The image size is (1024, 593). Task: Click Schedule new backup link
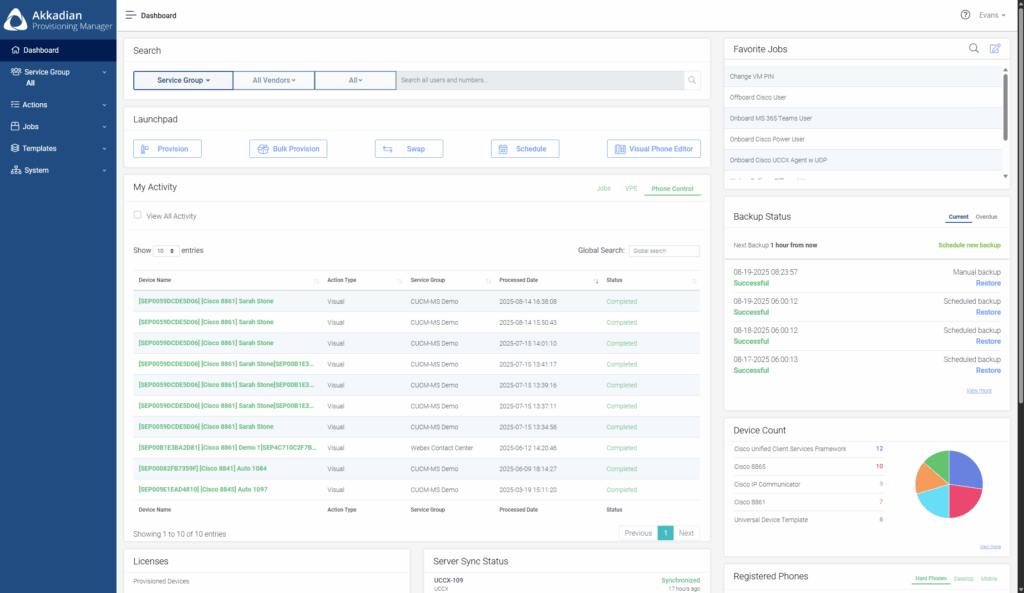point(969,246)
